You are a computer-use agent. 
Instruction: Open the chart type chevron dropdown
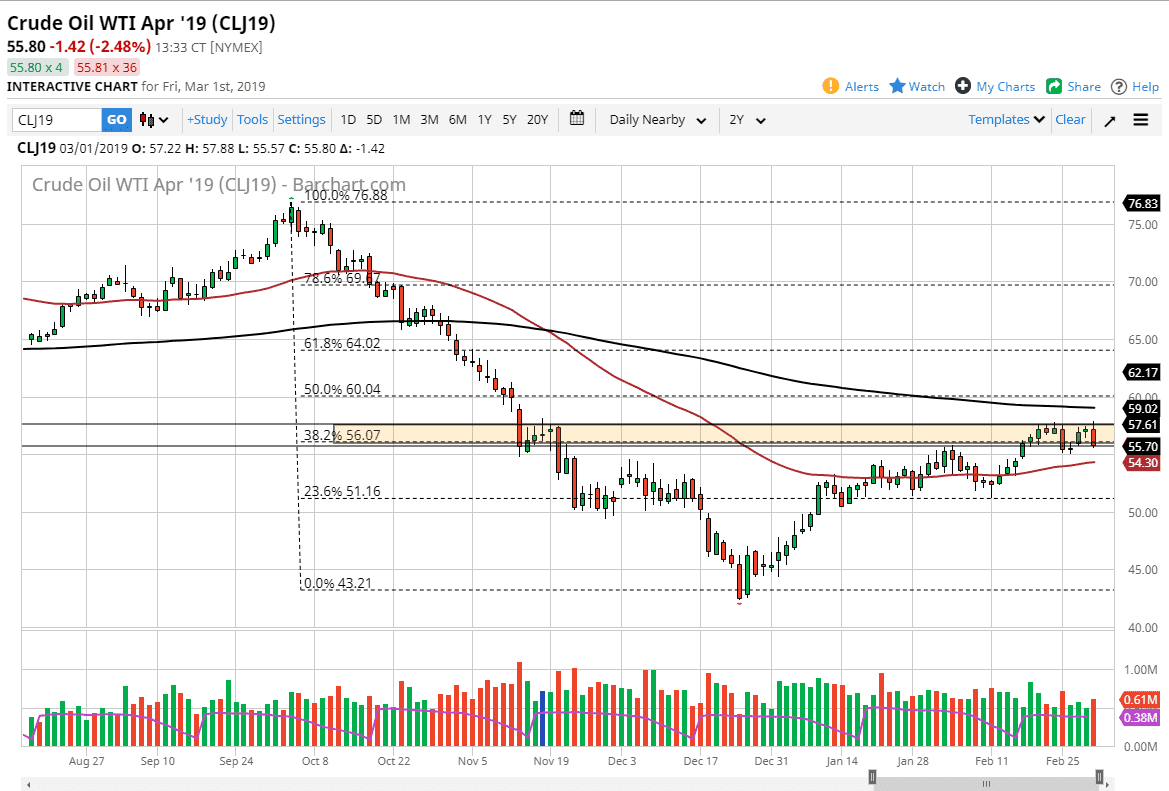click(x=163, y=119)
